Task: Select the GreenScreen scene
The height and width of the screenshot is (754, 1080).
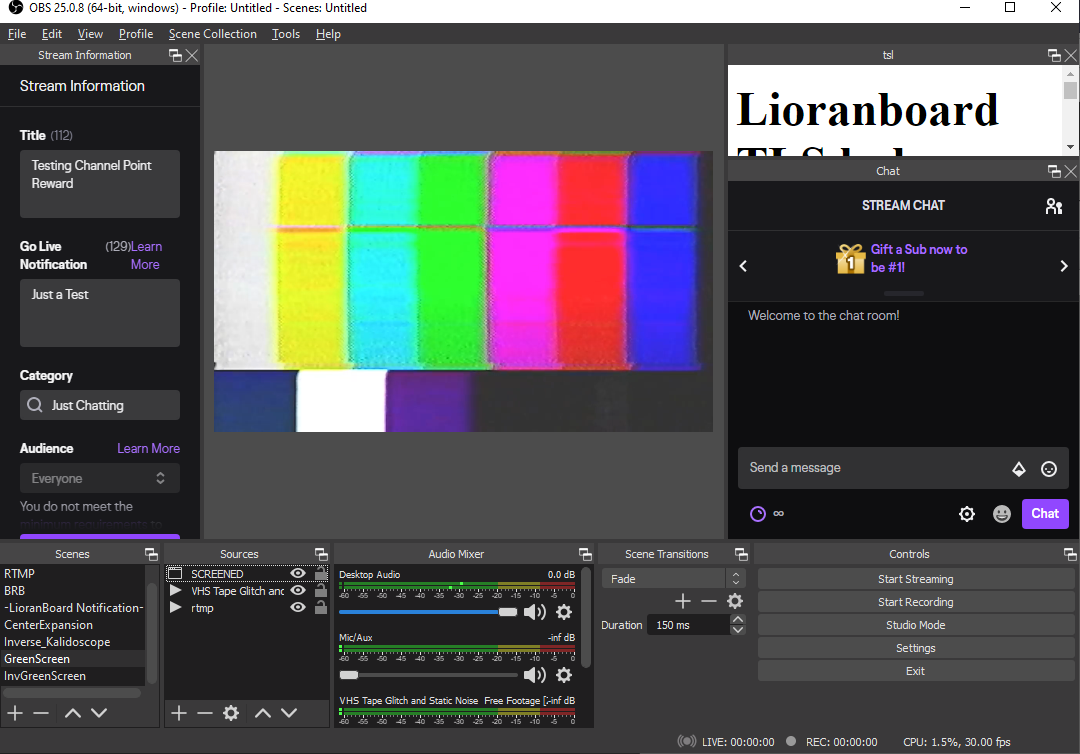Action: click(73, 659)
